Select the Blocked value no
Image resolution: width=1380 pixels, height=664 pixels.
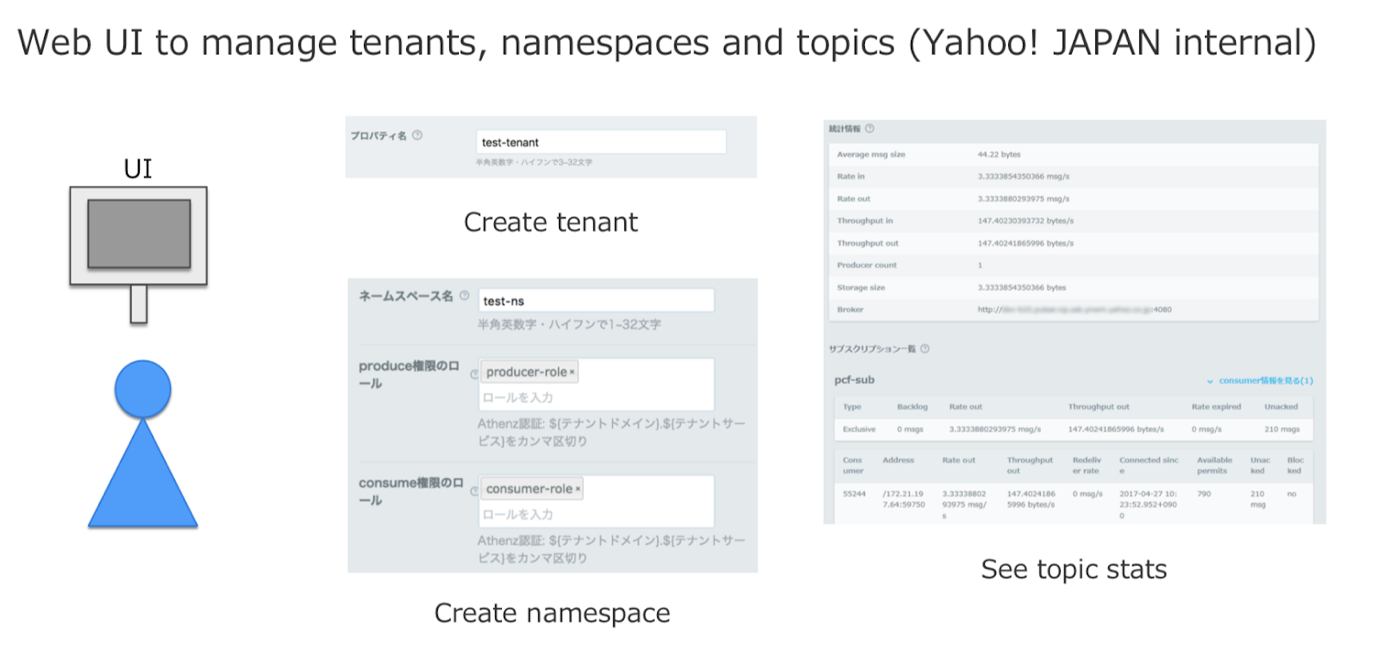click(1293, 494)
